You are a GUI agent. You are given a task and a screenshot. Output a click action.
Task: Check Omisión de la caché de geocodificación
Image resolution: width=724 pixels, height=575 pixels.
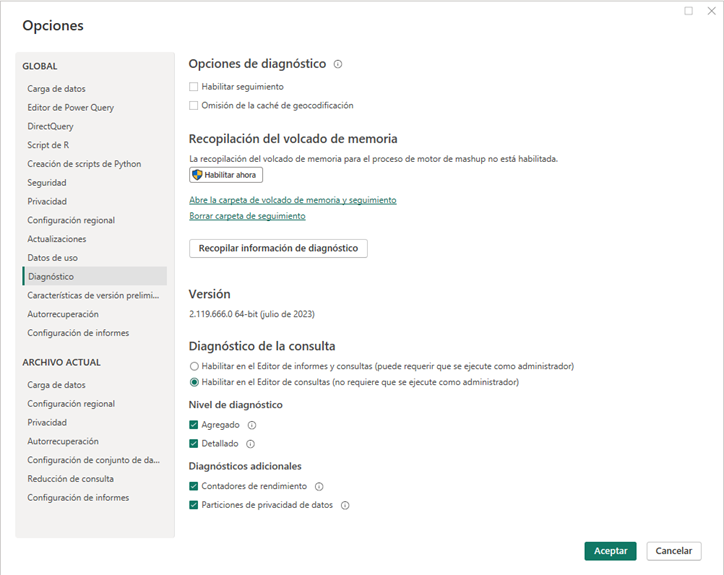coord(193,105)
